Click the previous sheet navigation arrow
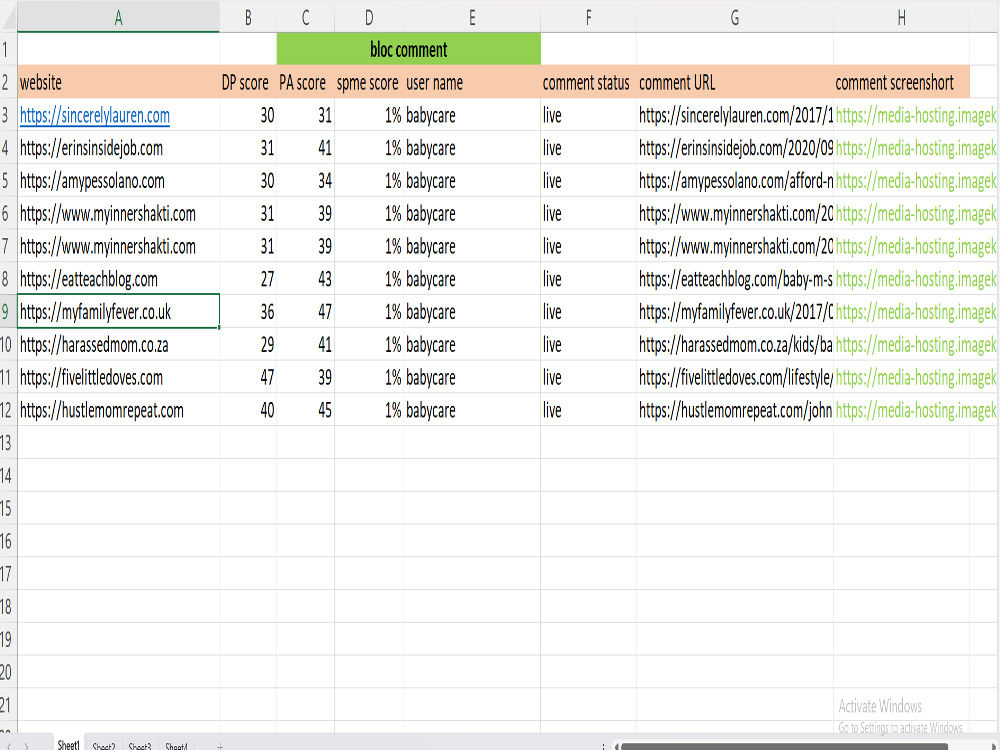 coord(8,746)
